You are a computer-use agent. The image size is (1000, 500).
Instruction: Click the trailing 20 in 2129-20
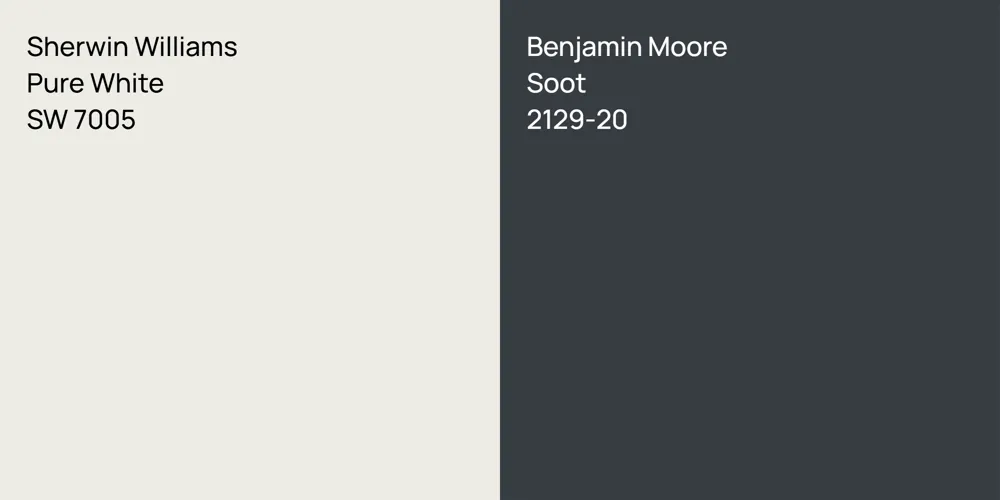(x=612, y=120)
